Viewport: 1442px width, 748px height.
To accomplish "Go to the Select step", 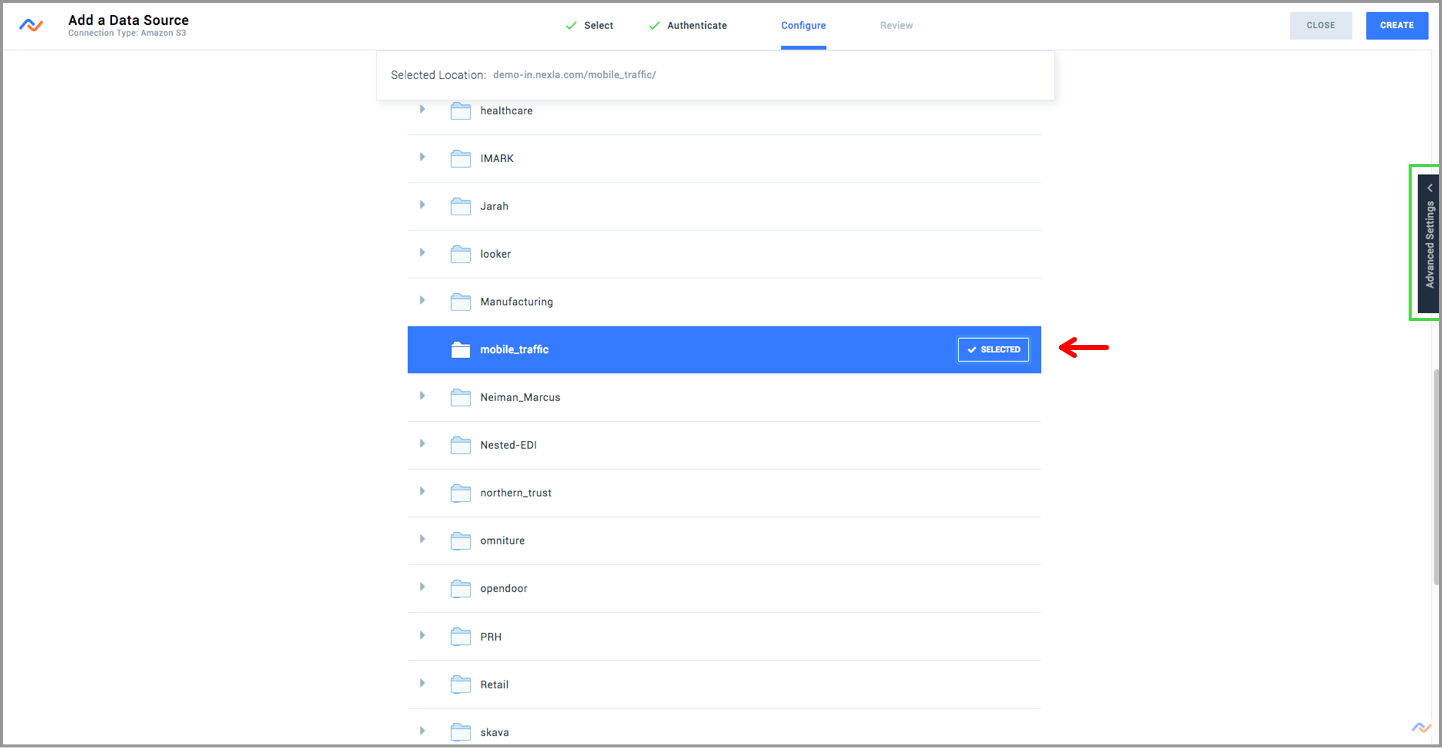I will click(590, 25).
